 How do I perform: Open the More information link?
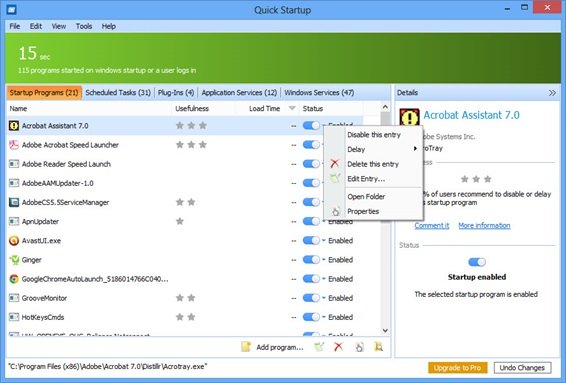484,226
